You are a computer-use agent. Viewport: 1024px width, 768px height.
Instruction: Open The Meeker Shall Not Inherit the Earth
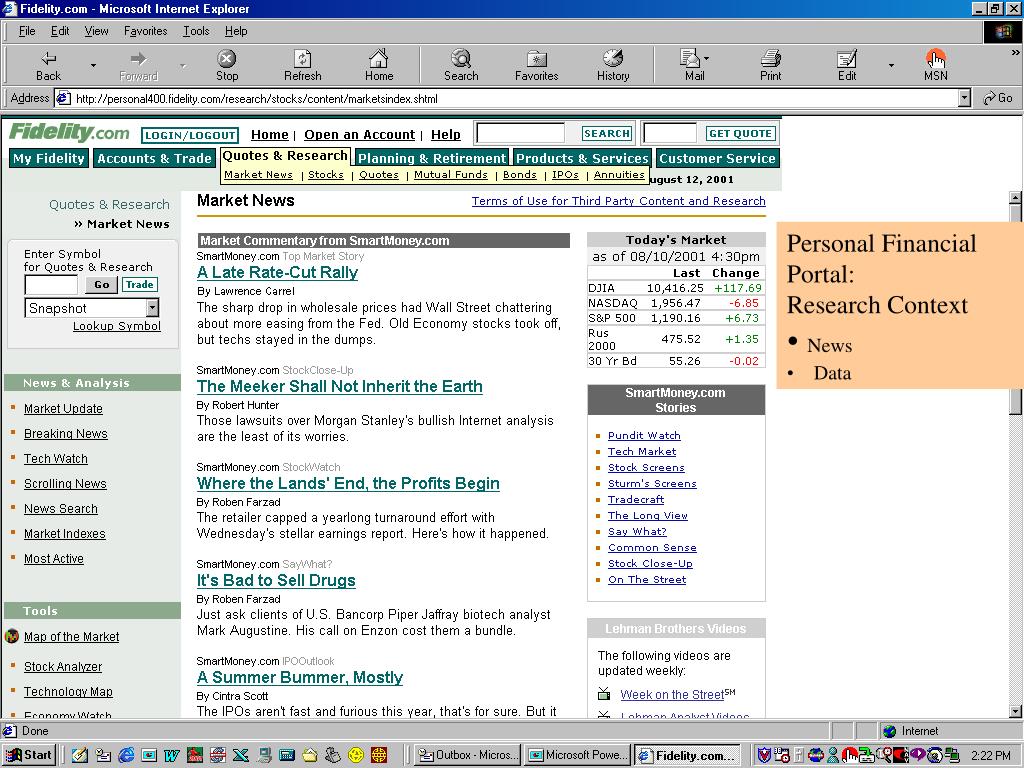click(x=340, y=386)
